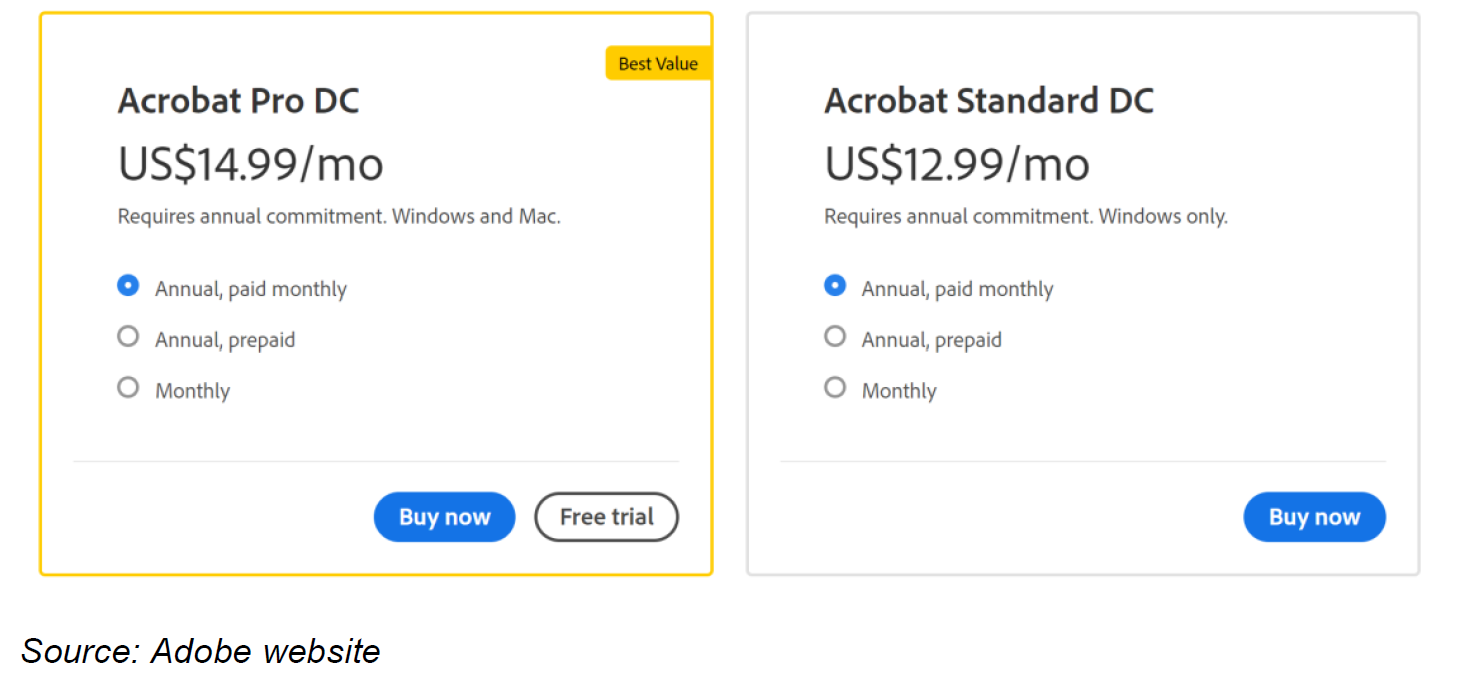This screenshot has width=1476, height=698.
Task: Click the Best Value badge
Action: coord(658,64)
